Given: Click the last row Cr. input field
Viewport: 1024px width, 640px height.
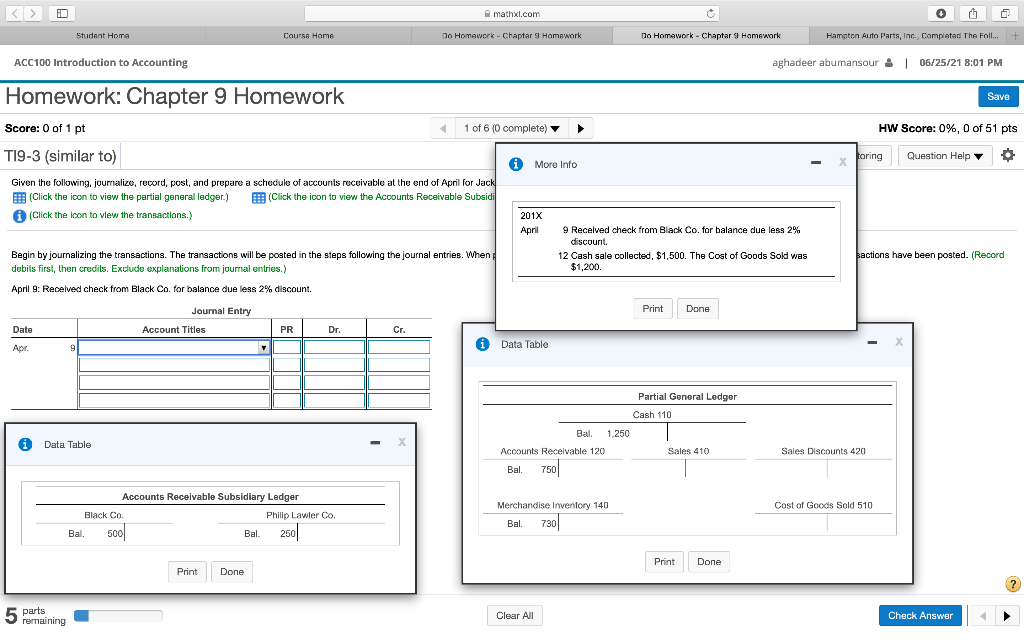Looking at the screenshot, I should tap(398, 400).
